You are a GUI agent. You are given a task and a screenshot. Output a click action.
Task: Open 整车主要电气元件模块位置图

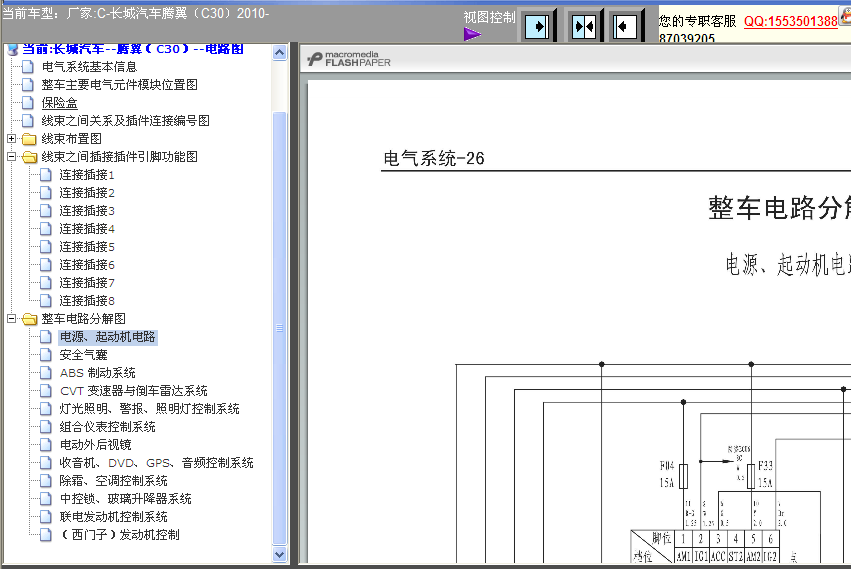point(119,85)
